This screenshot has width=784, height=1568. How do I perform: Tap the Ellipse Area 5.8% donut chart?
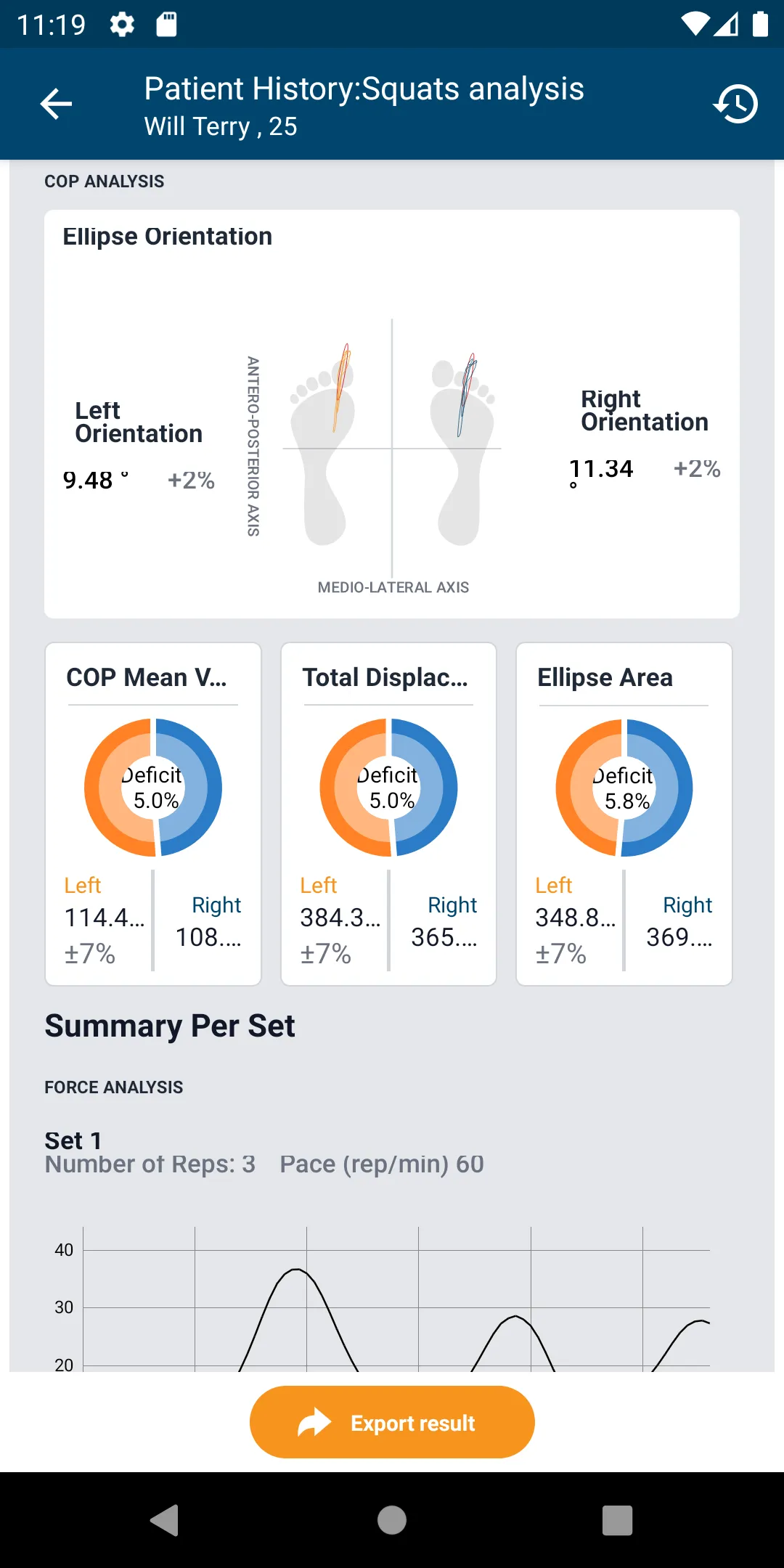point(624,788)
